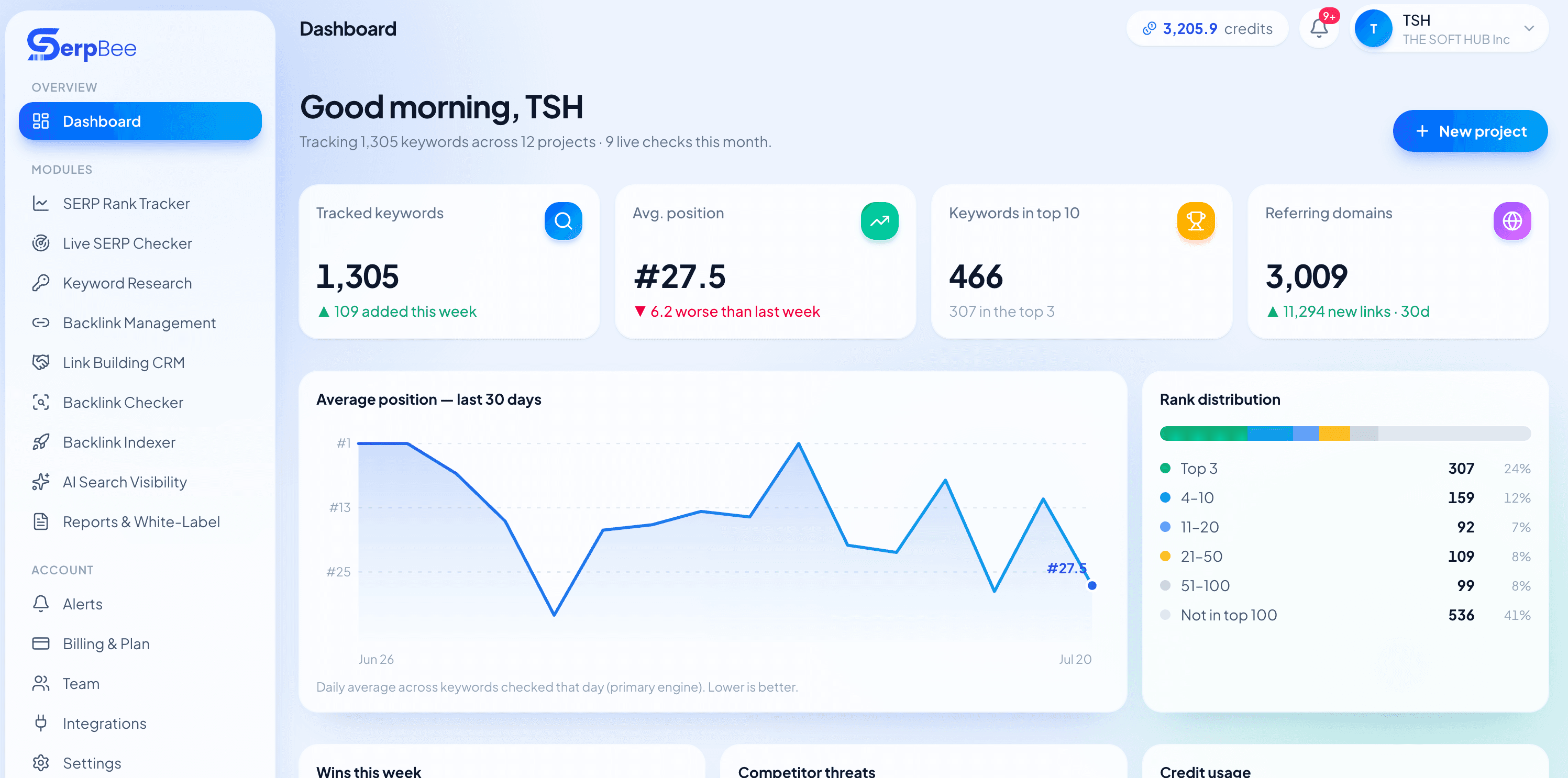The image size is (1568, 778).
Task: Open Backlink Management
Action: click(140, 323)
